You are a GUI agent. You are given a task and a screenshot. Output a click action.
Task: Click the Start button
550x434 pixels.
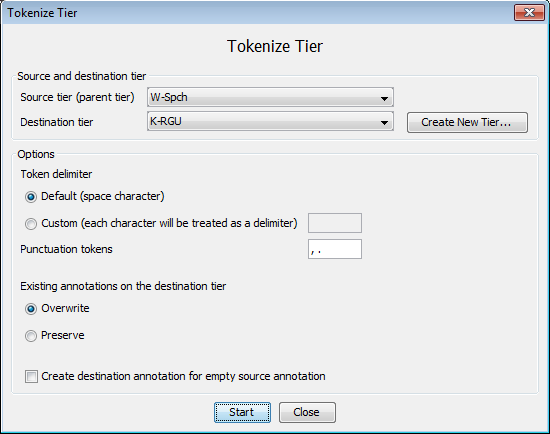242,412
